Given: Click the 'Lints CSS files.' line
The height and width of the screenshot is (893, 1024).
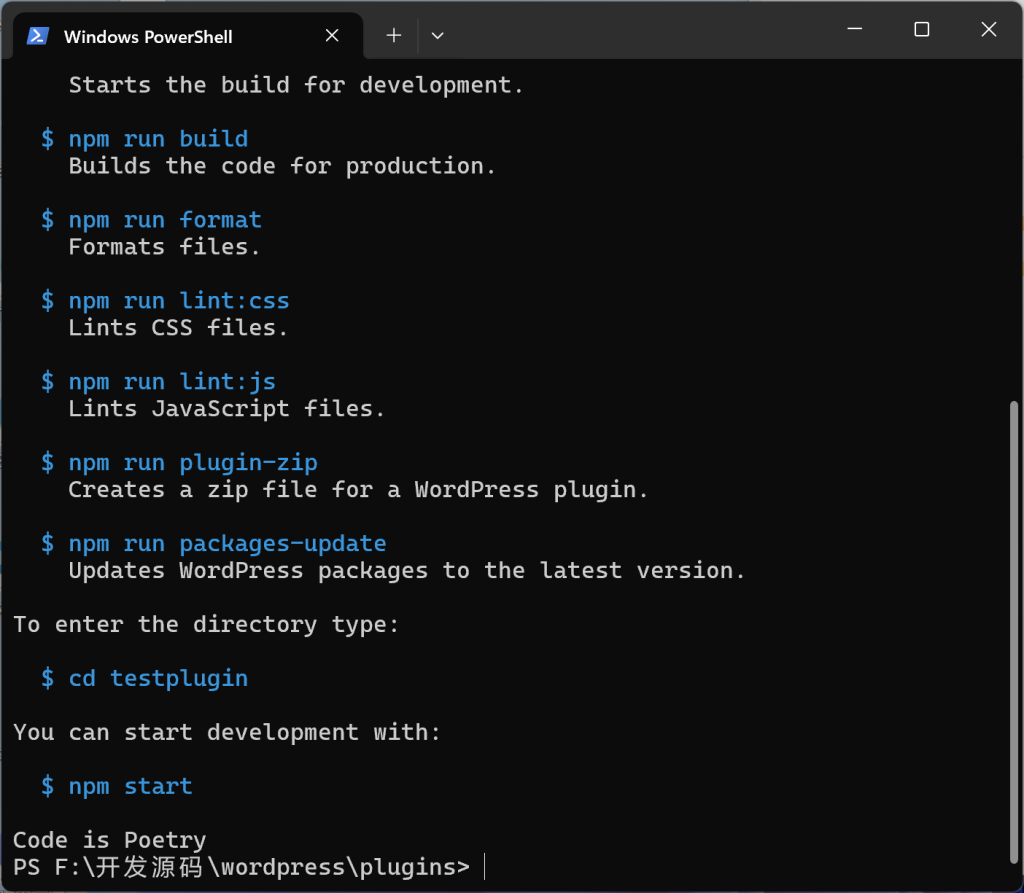Looking at the screenshot, I should (178, 328).
